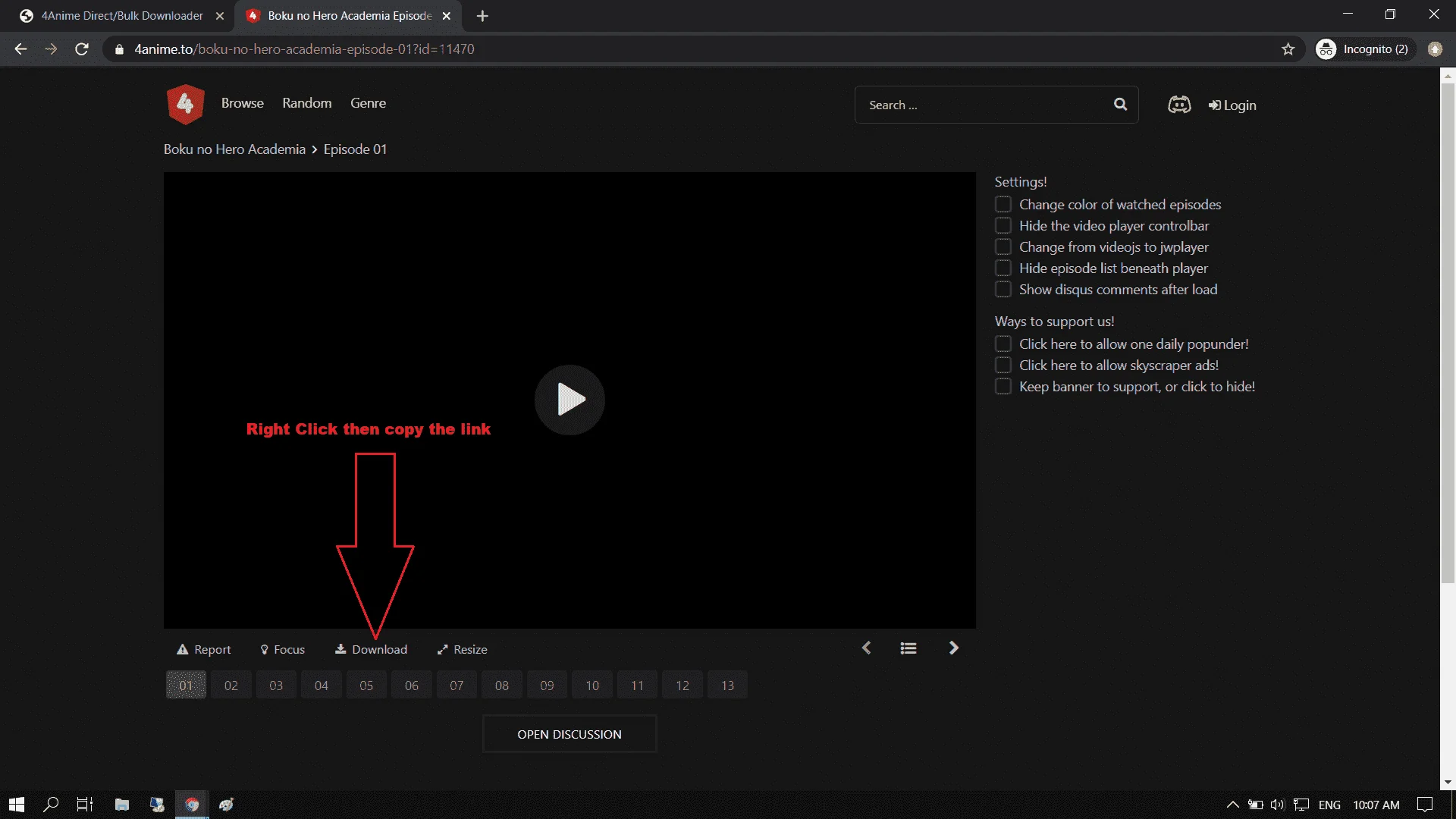Viewport: 1456px width, 819px height.
Task: Check allow one daily popunder option
Action: [x=1003, y=344]
